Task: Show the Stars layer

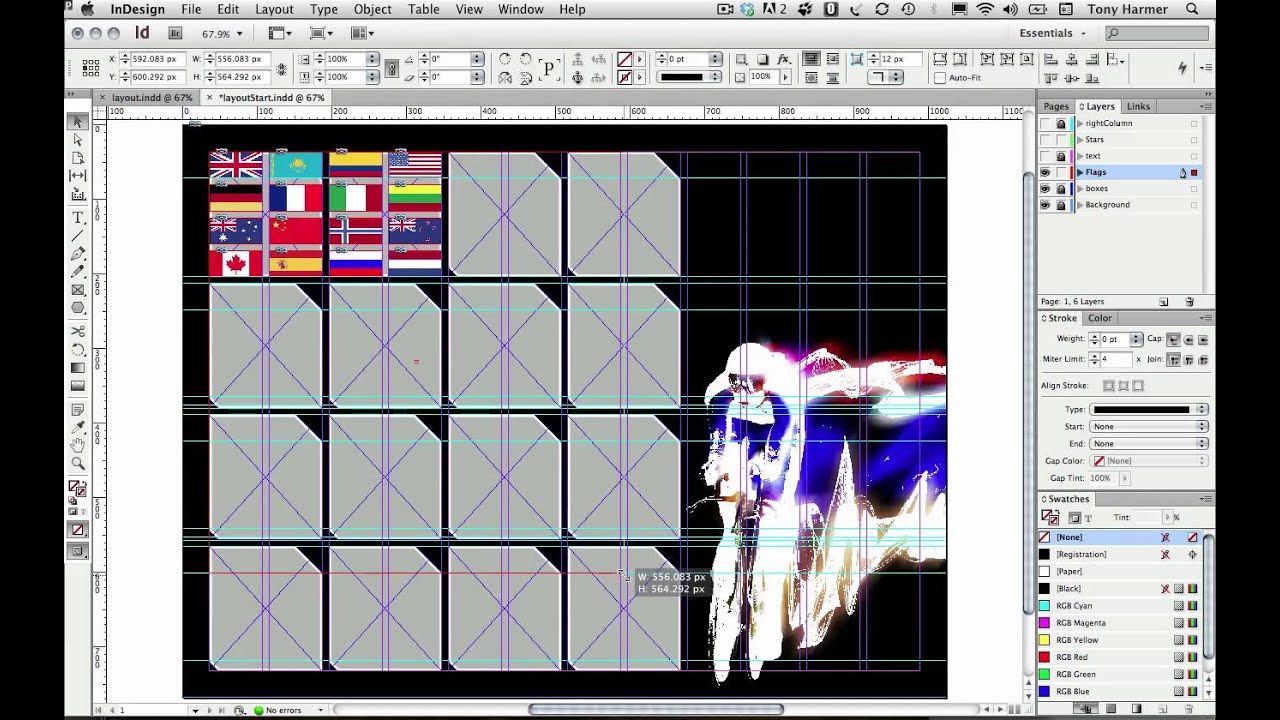Action: [x=1045, y=140]
